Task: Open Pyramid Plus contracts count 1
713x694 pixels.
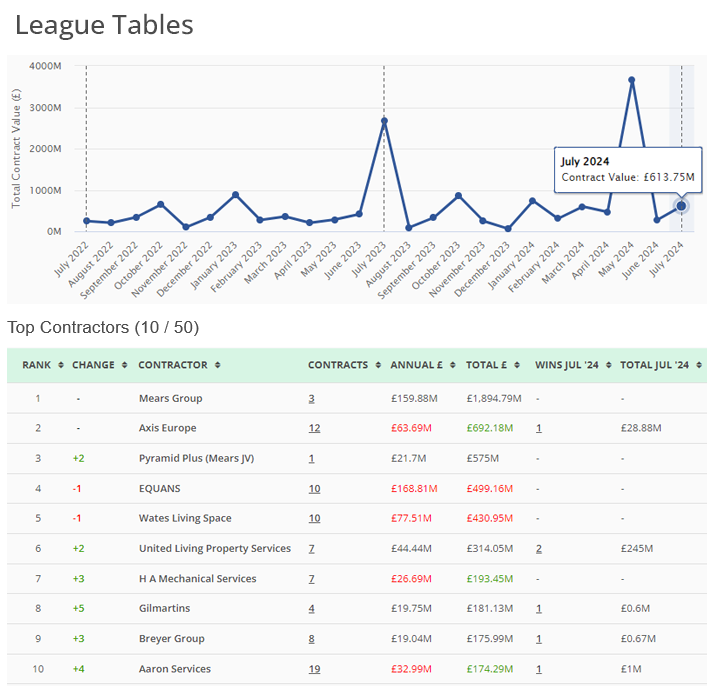Action: click(311, 458)
